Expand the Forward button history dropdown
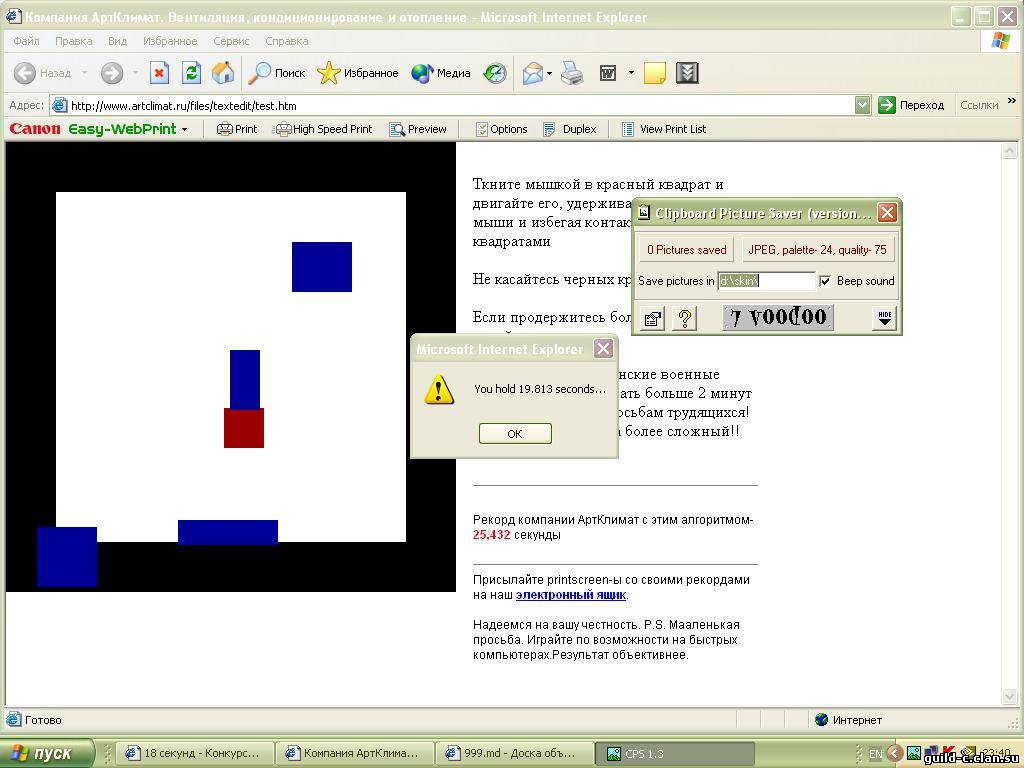The width and height of the screenshot is (1024, 768). pyautogui.click(x=135, y=73)
